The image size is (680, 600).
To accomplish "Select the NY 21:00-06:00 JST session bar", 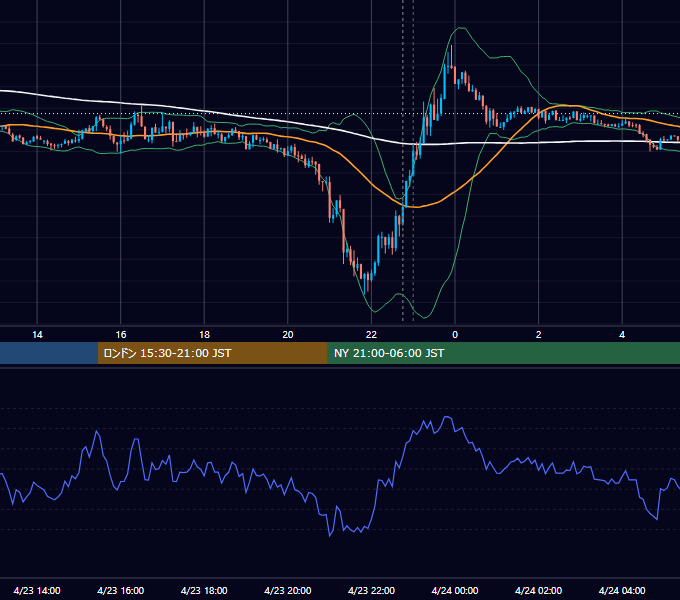I will 503,353.
